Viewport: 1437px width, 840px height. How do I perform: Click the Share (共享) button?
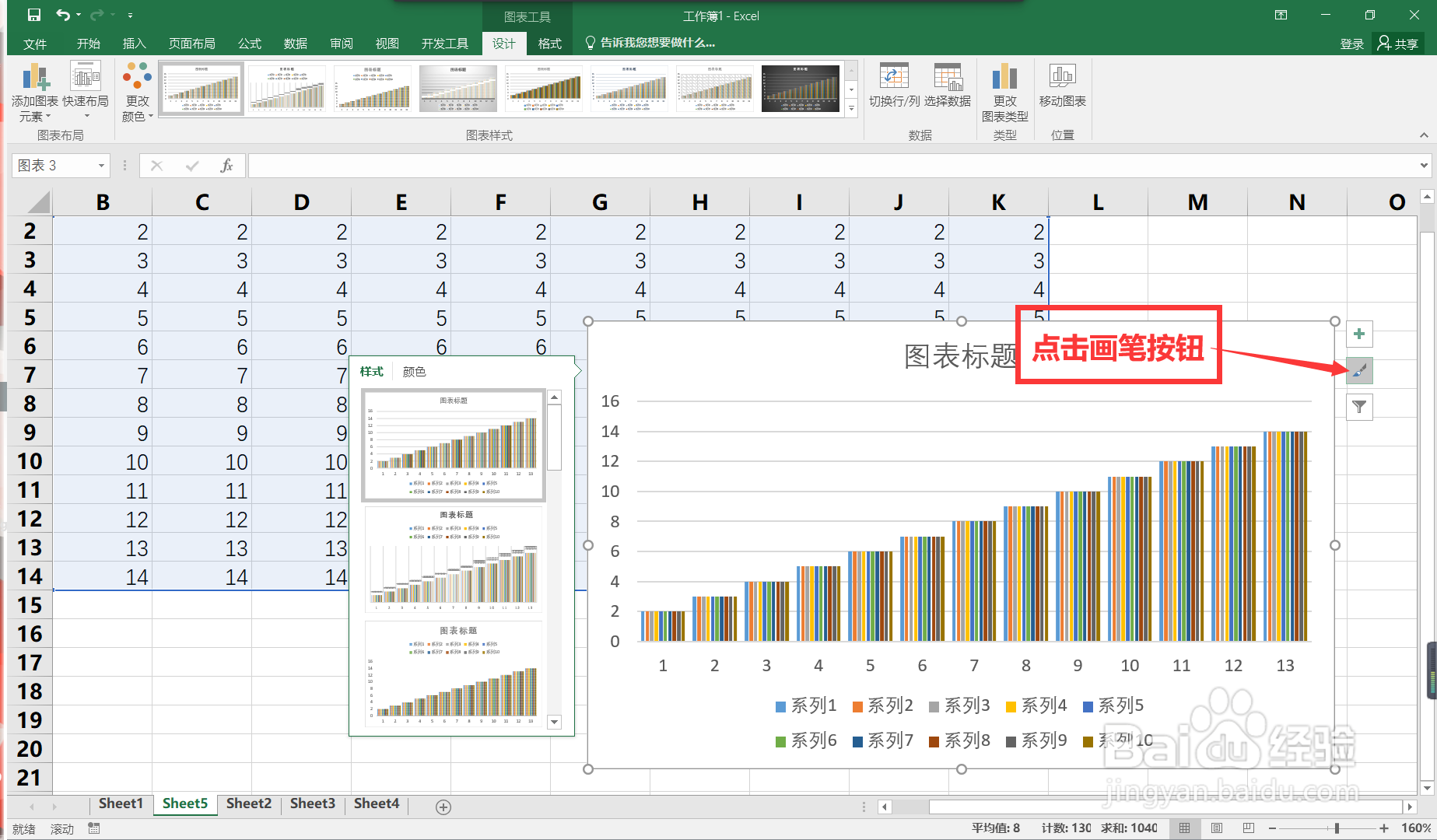pyautogui.click(x=1398, y=44)
